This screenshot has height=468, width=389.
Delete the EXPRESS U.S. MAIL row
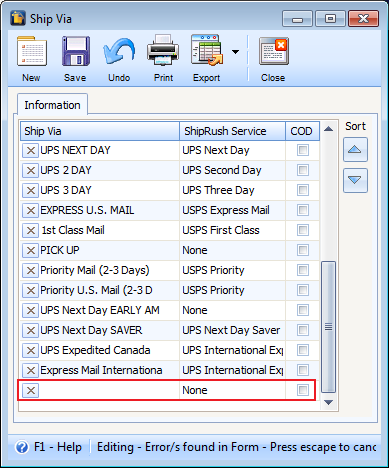click(31, 210)
